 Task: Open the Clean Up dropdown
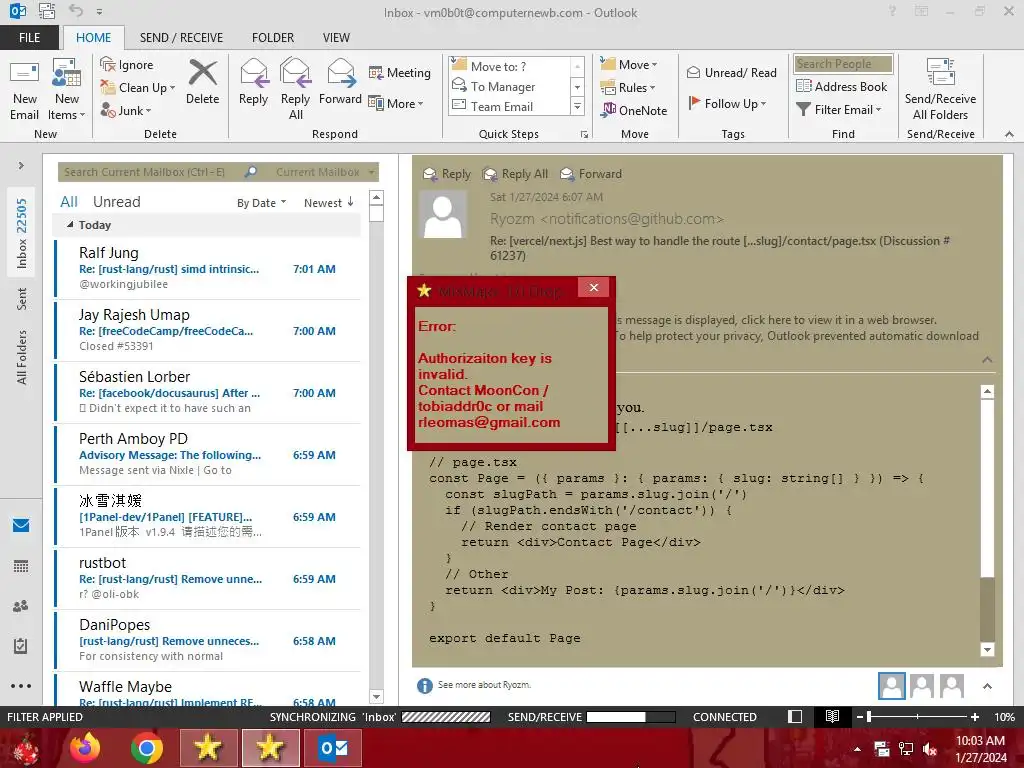click(138, 88)
